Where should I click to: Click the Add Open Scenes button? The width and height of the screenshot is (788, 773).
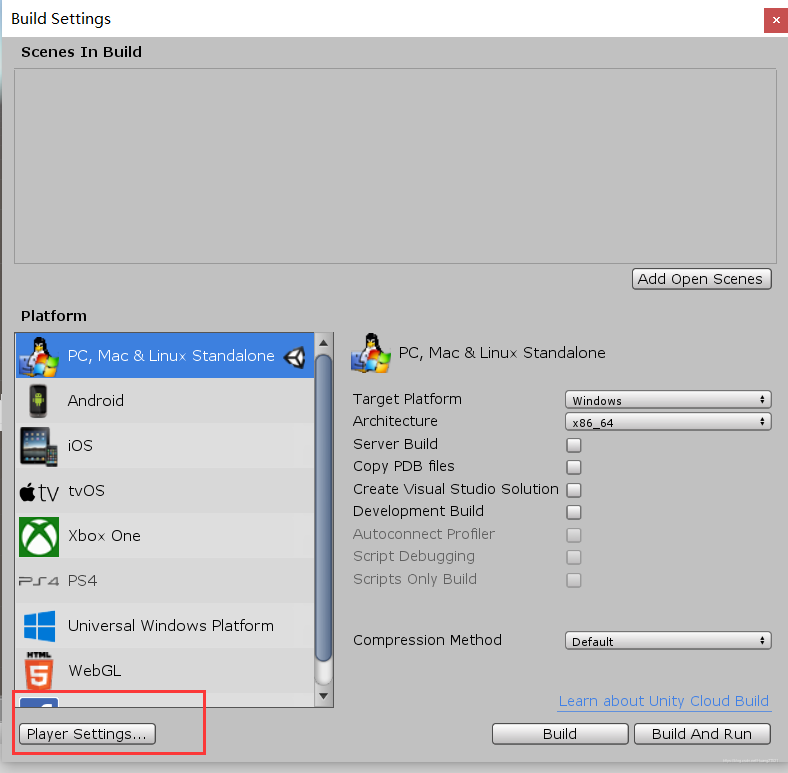click(701, 279)
